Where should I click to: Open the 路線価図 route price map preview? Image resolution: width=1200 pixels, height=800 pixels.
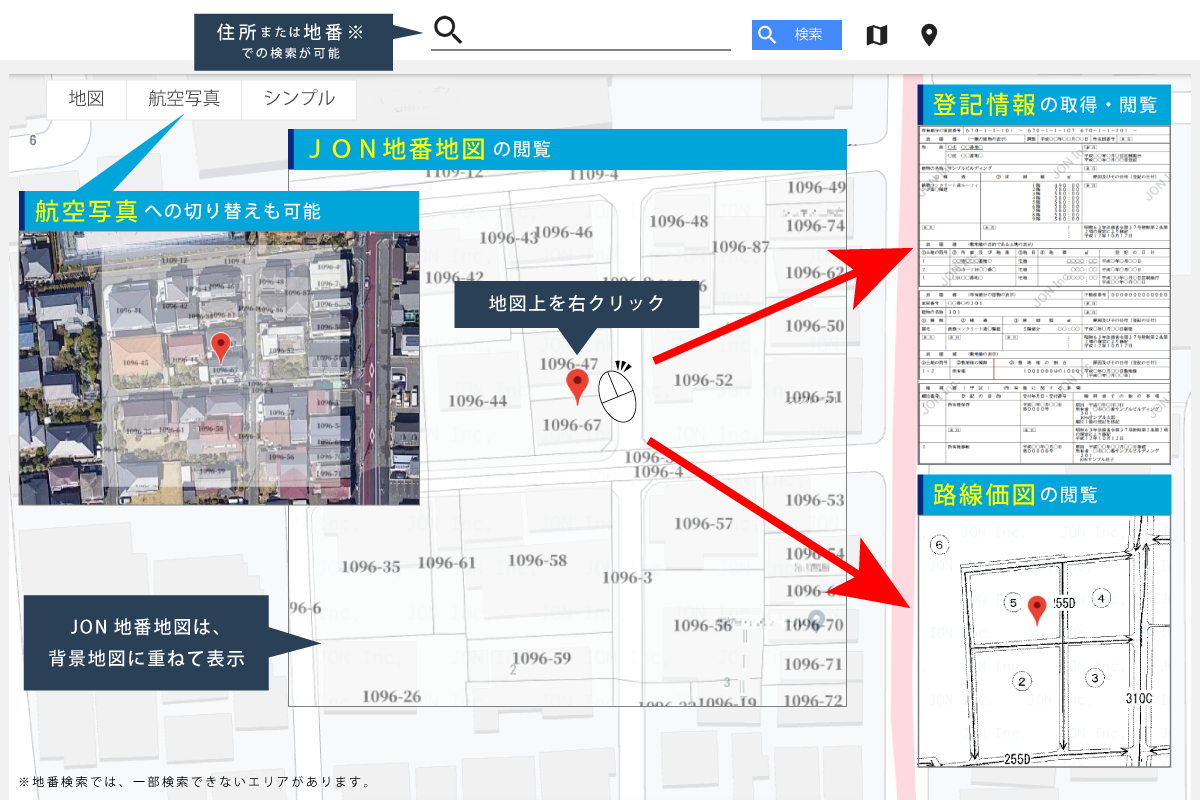click(1044, 641)
